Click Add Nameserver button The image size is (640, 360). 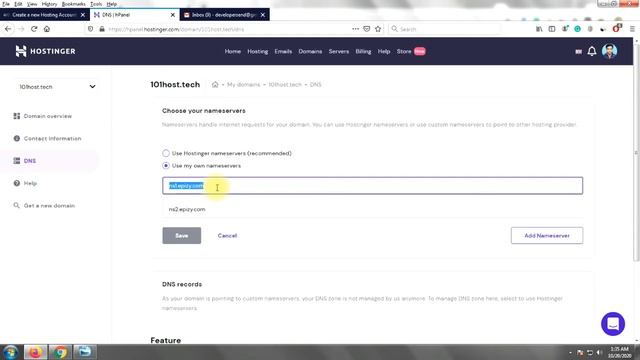[547, 236]
